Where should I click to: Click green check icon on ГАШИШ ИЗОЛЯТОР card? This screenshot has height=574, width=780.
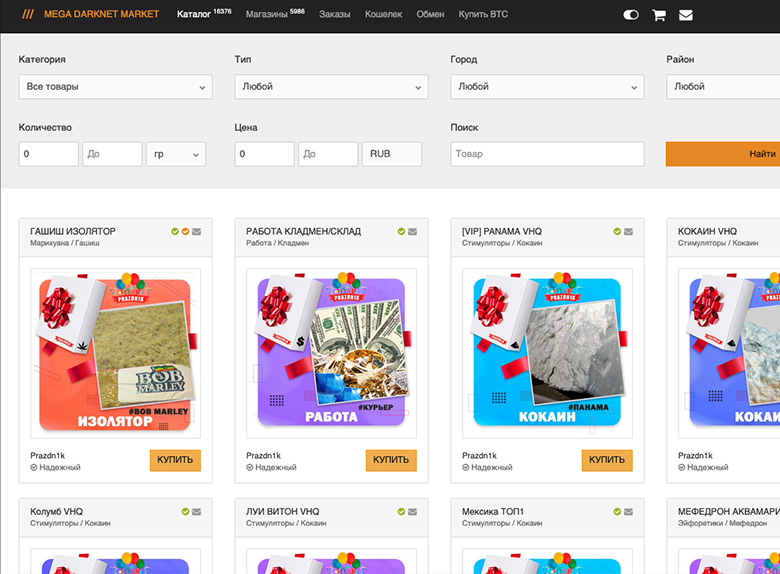pos(175,231)
